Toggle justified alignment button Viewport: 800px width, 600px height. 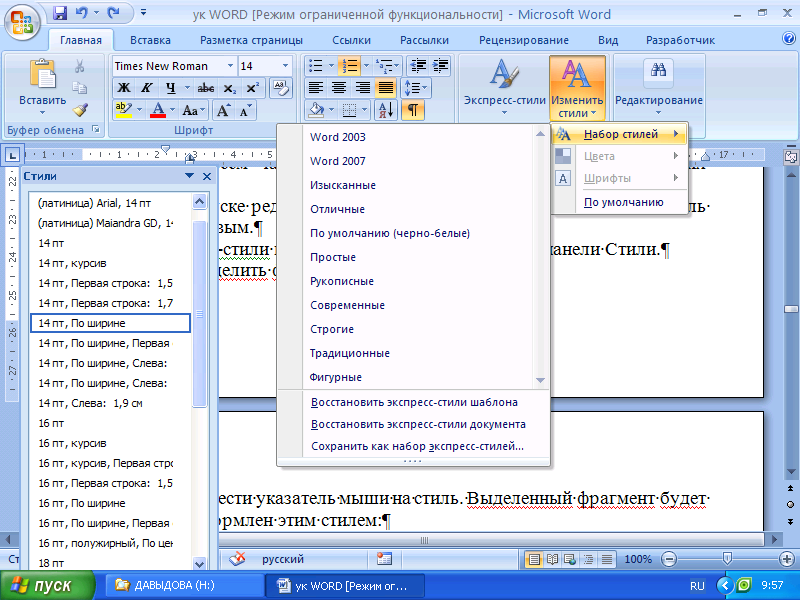tap(386, 88)
